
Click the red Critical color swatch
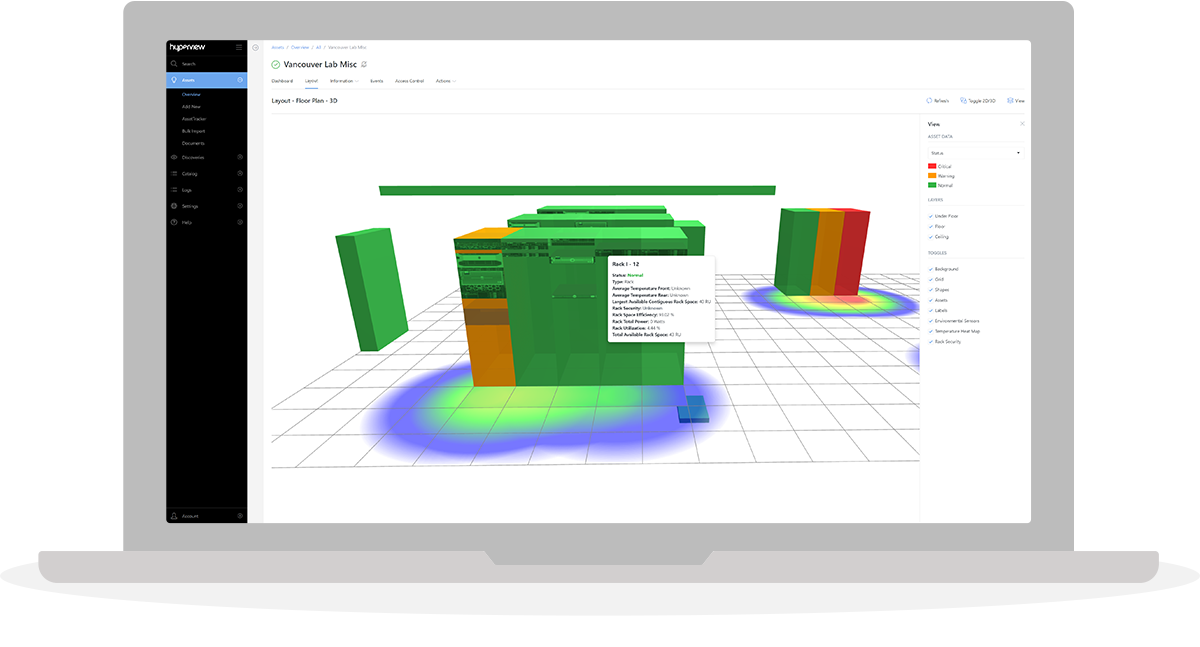coord(931,166)
